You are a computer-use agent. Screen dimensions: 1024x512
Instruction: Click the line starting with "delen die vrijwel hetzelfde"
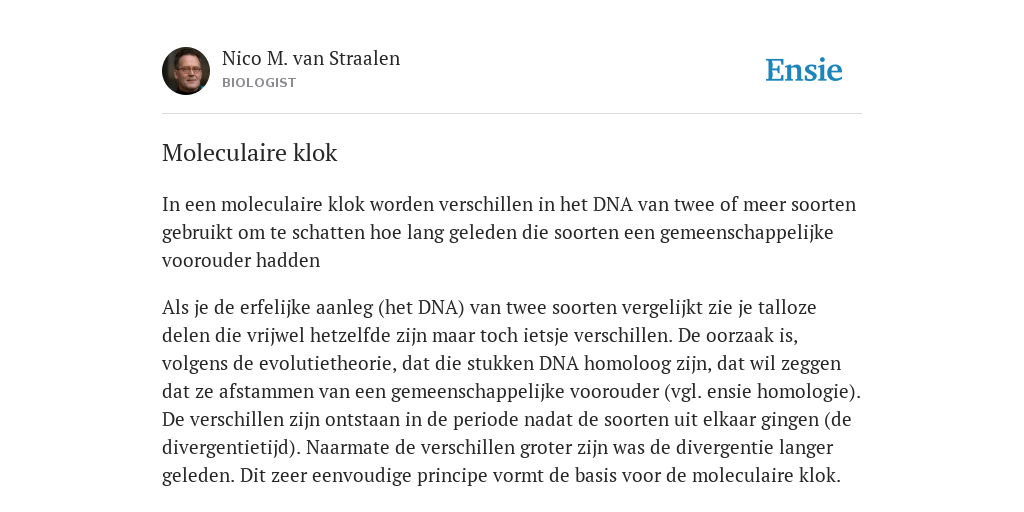(480, 335)
